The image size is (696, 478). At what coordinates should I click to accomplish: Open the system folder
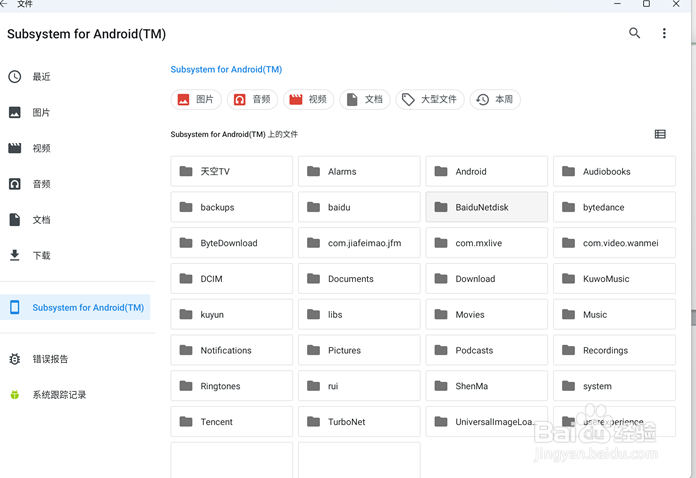(x=614, y=386)
